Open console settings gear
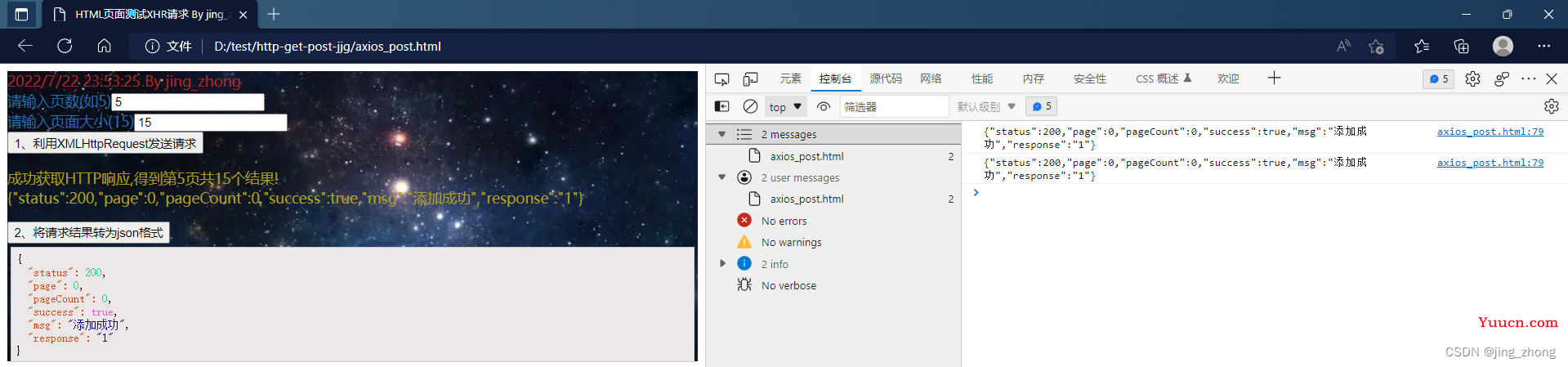The image size is (1568, 367). pyautogui.click(x=1552, y=106)
